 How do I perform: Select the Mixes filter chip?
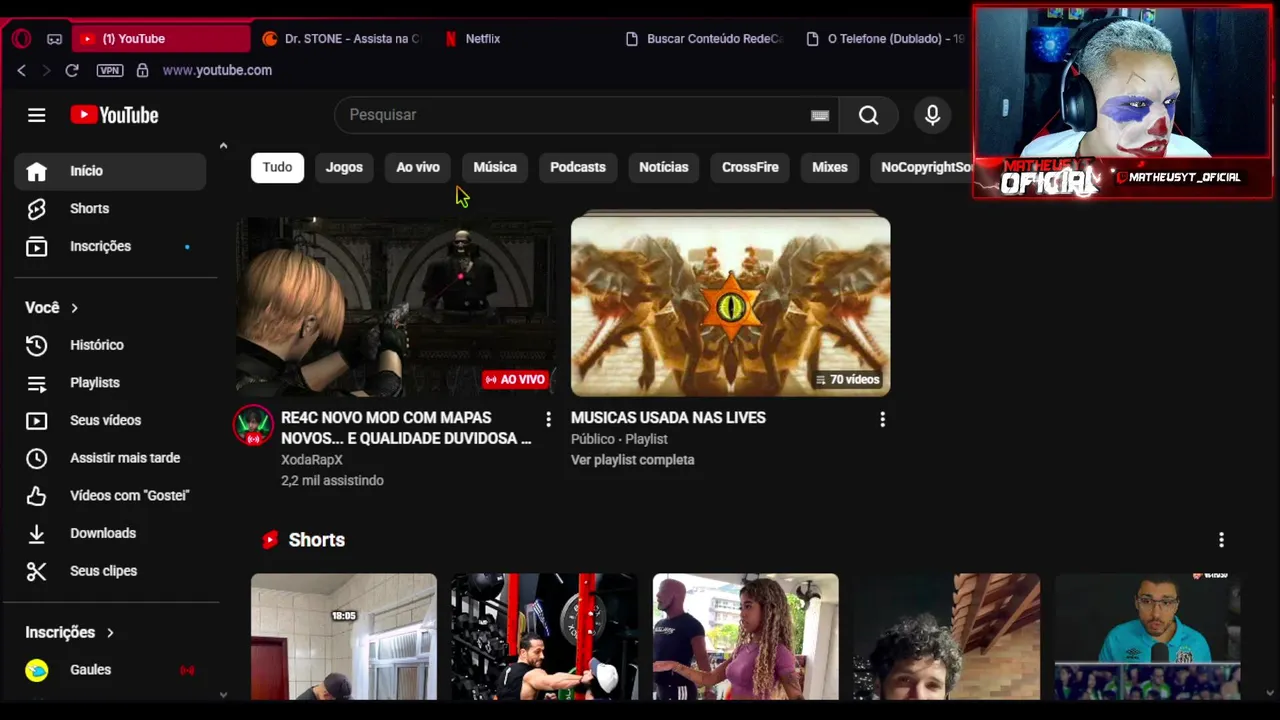[x=830, y=167]
